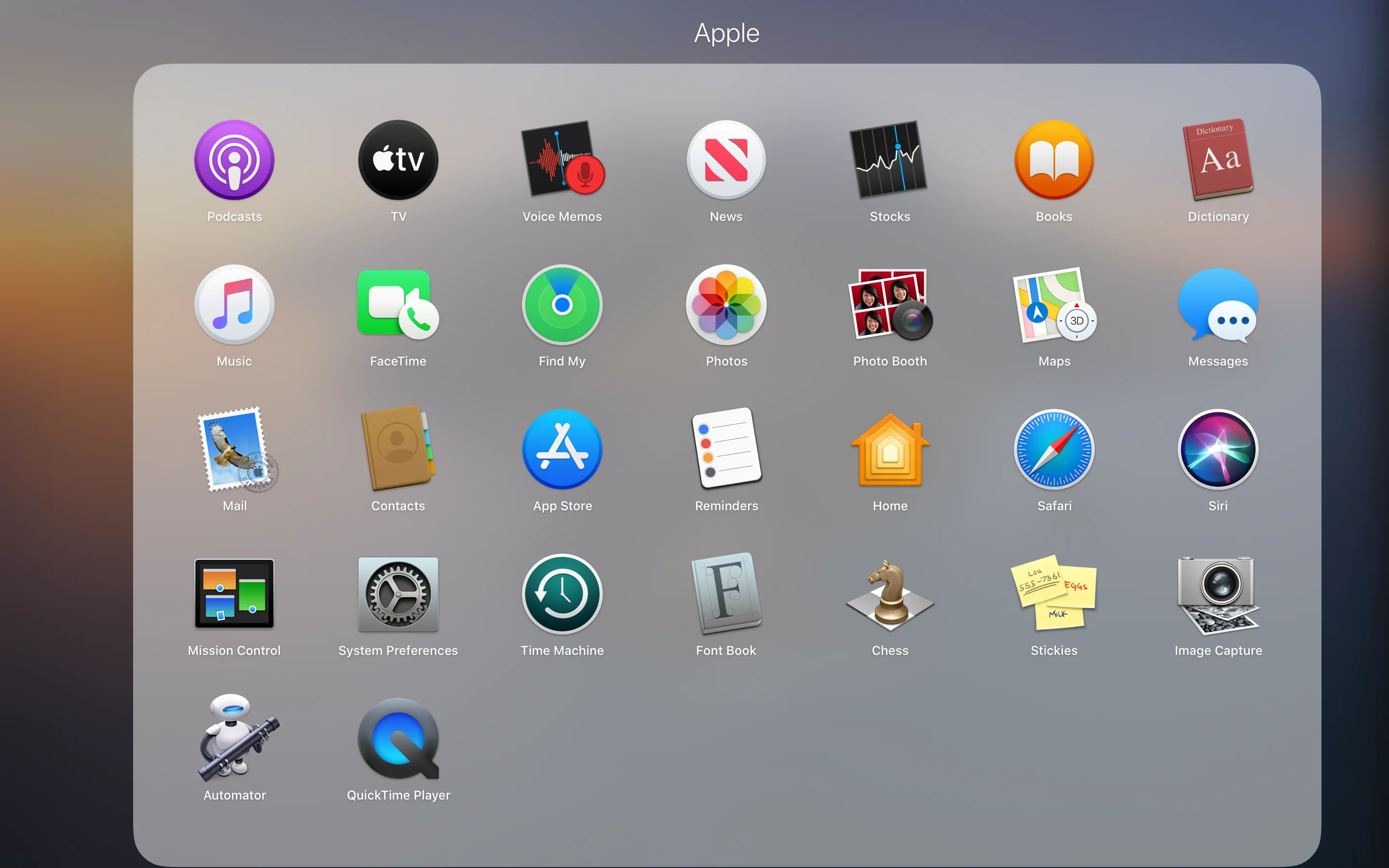Image resolution: width=1389 pixels, height=868 pixels.
Task: Open the Stocks app icon
Action: click(x=890, y=160)
